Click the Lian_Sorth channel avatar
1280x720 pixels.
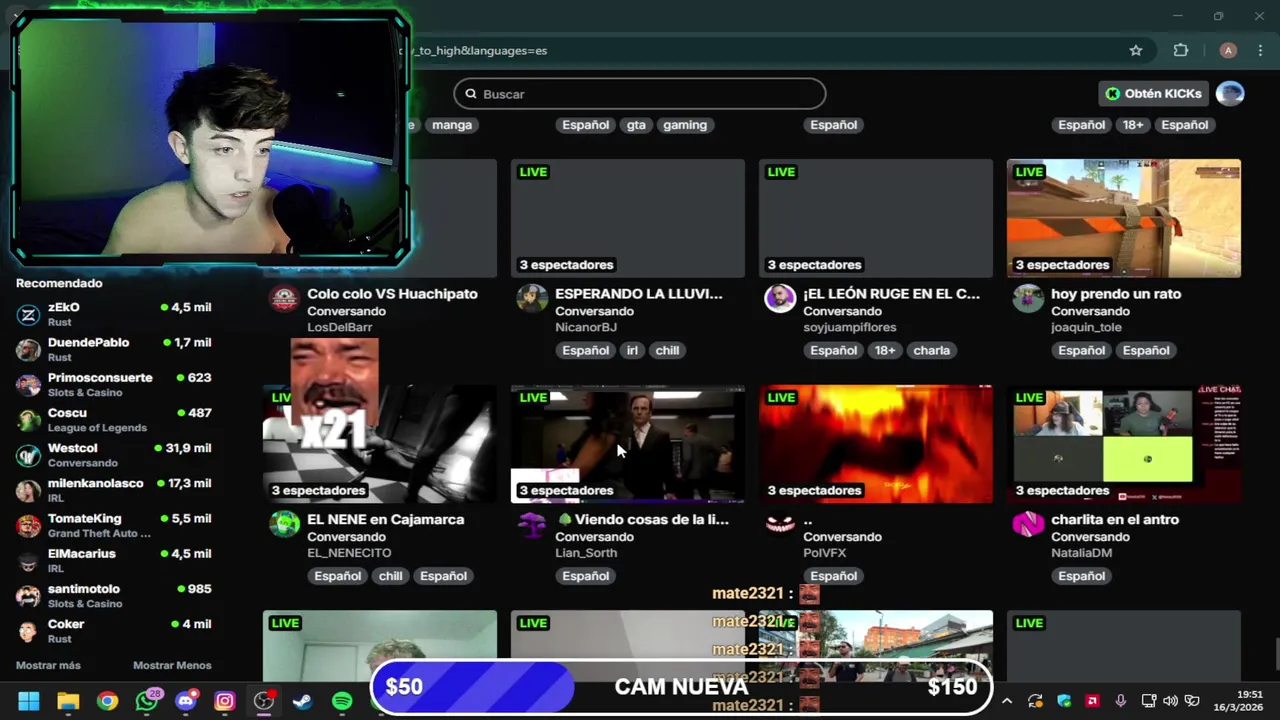[532, 524]
